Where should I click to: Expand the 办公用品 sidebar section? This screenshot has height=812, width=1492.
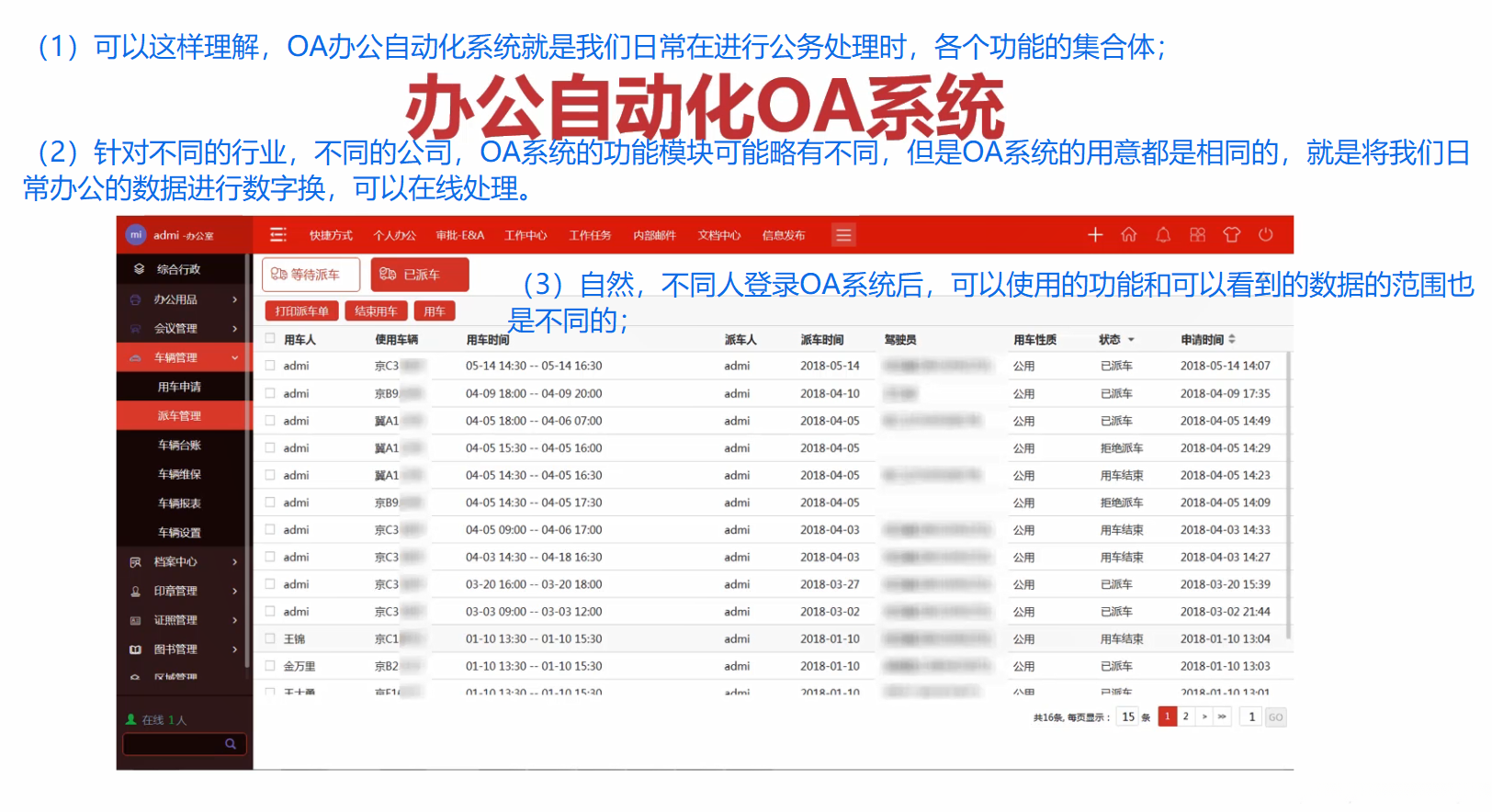click(x=235, y=299)
